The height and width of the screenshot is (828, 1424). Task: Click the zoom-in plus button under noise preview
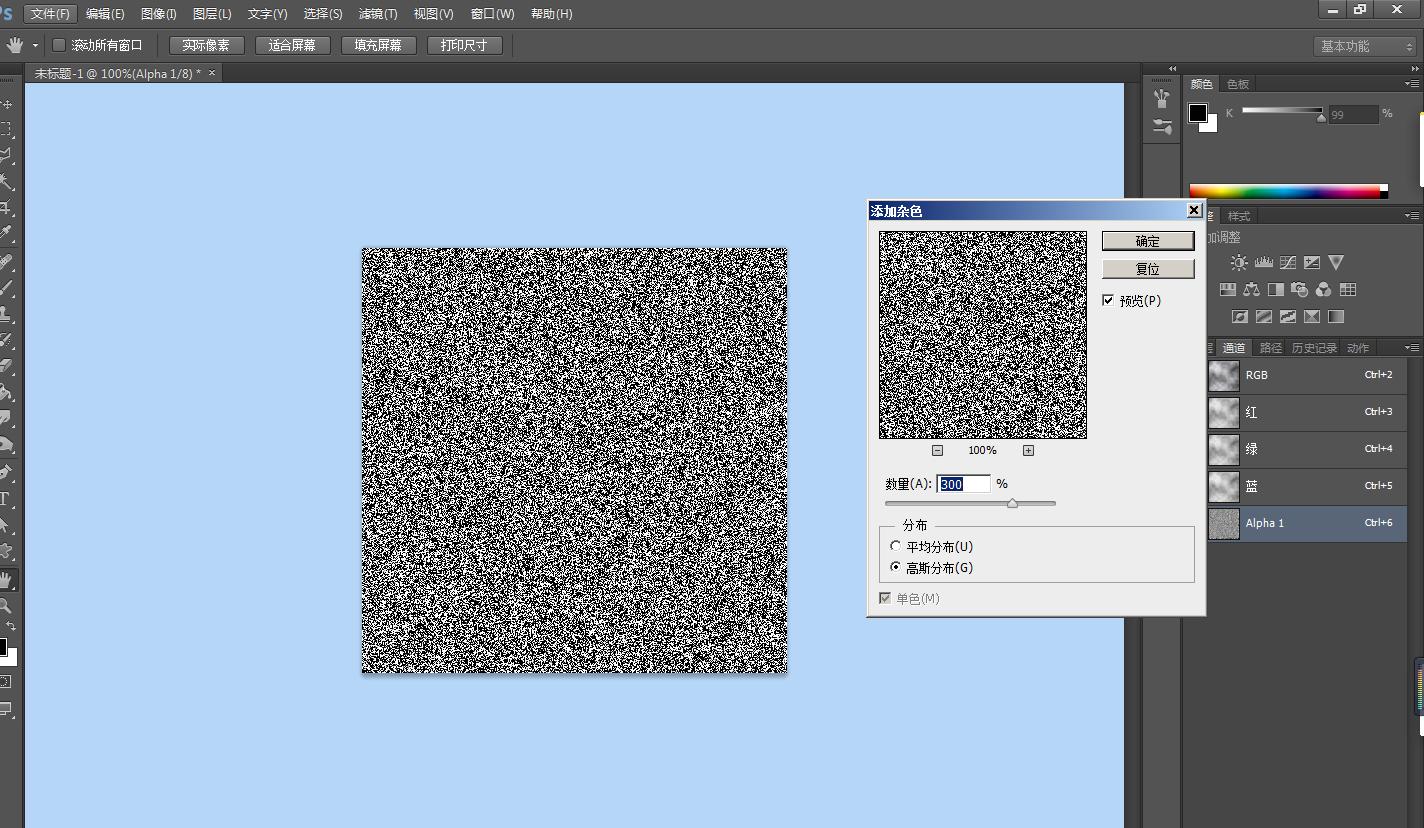point(1028,451)
